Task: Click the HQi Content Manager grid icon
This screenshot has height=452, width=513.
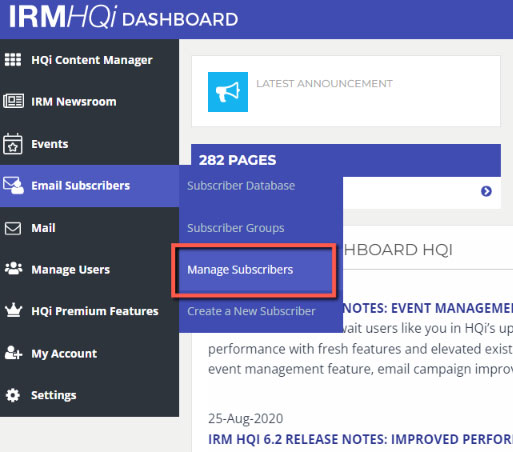Action: (x=13, y=60)
